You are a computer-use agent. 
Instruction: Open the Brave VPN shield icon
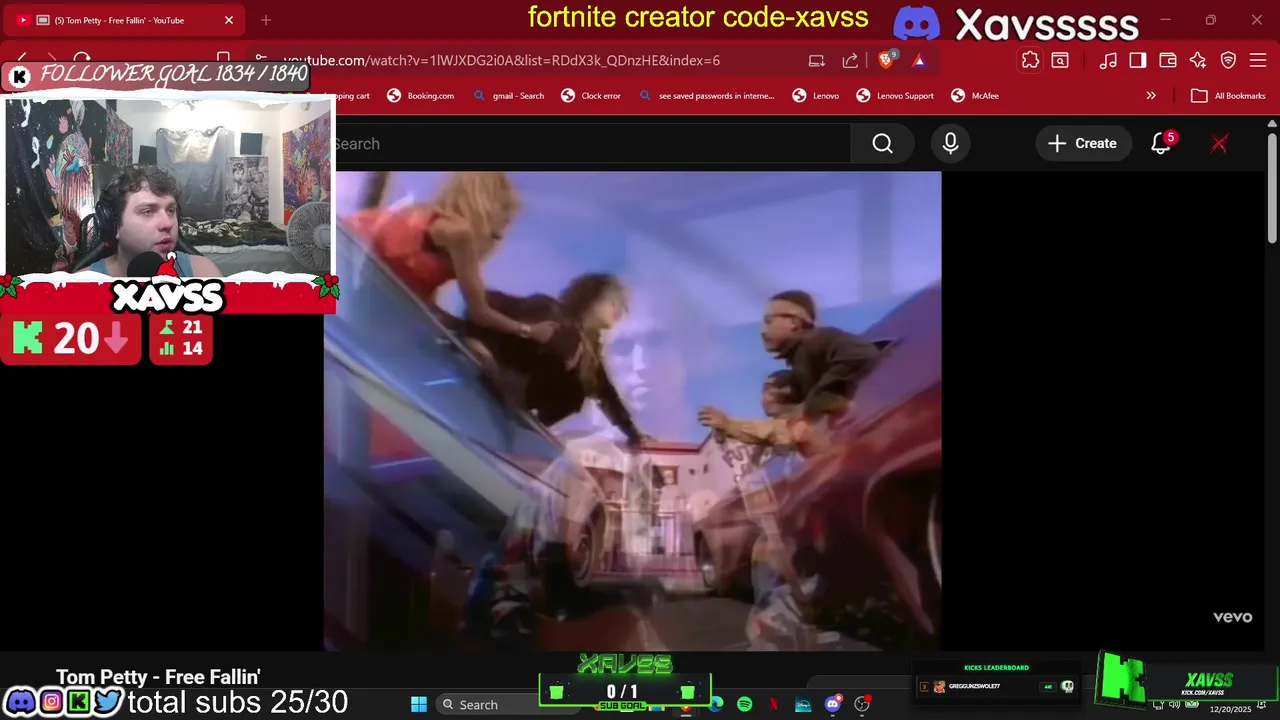(x=1229, y=60)
